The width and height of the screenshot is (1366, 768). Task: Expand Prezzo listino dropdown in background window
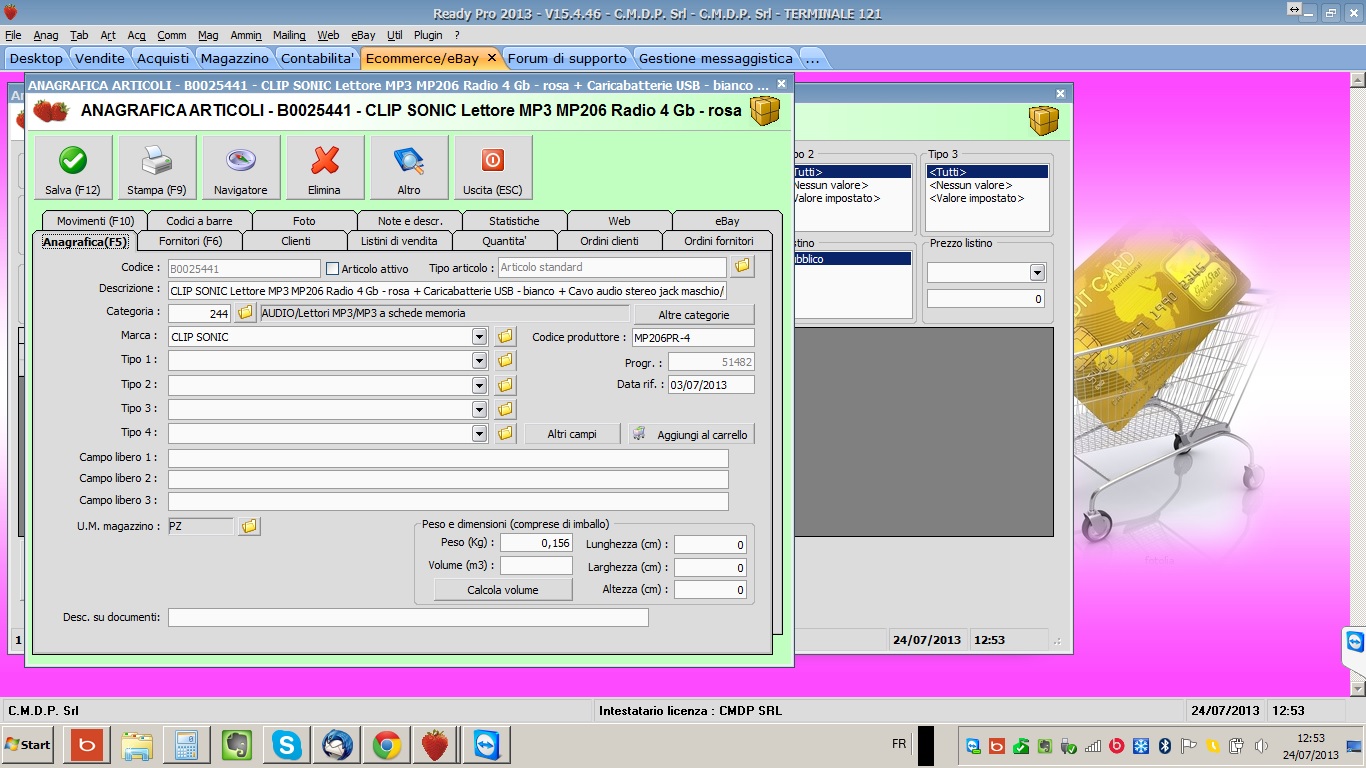click(x=1037, y=272)
